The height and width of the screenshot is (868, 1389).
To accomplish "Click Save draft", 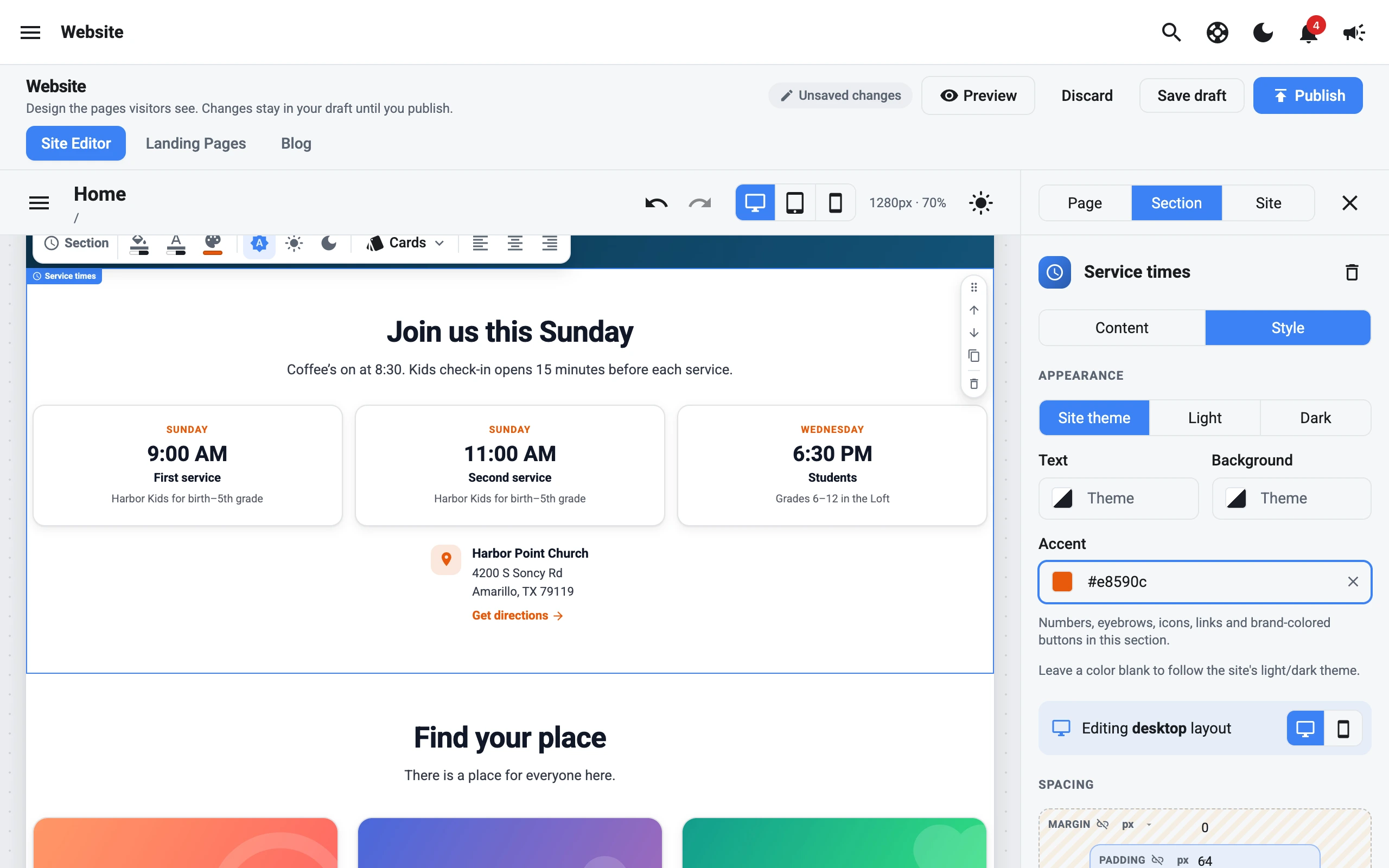I will (x=1192, y=95).
